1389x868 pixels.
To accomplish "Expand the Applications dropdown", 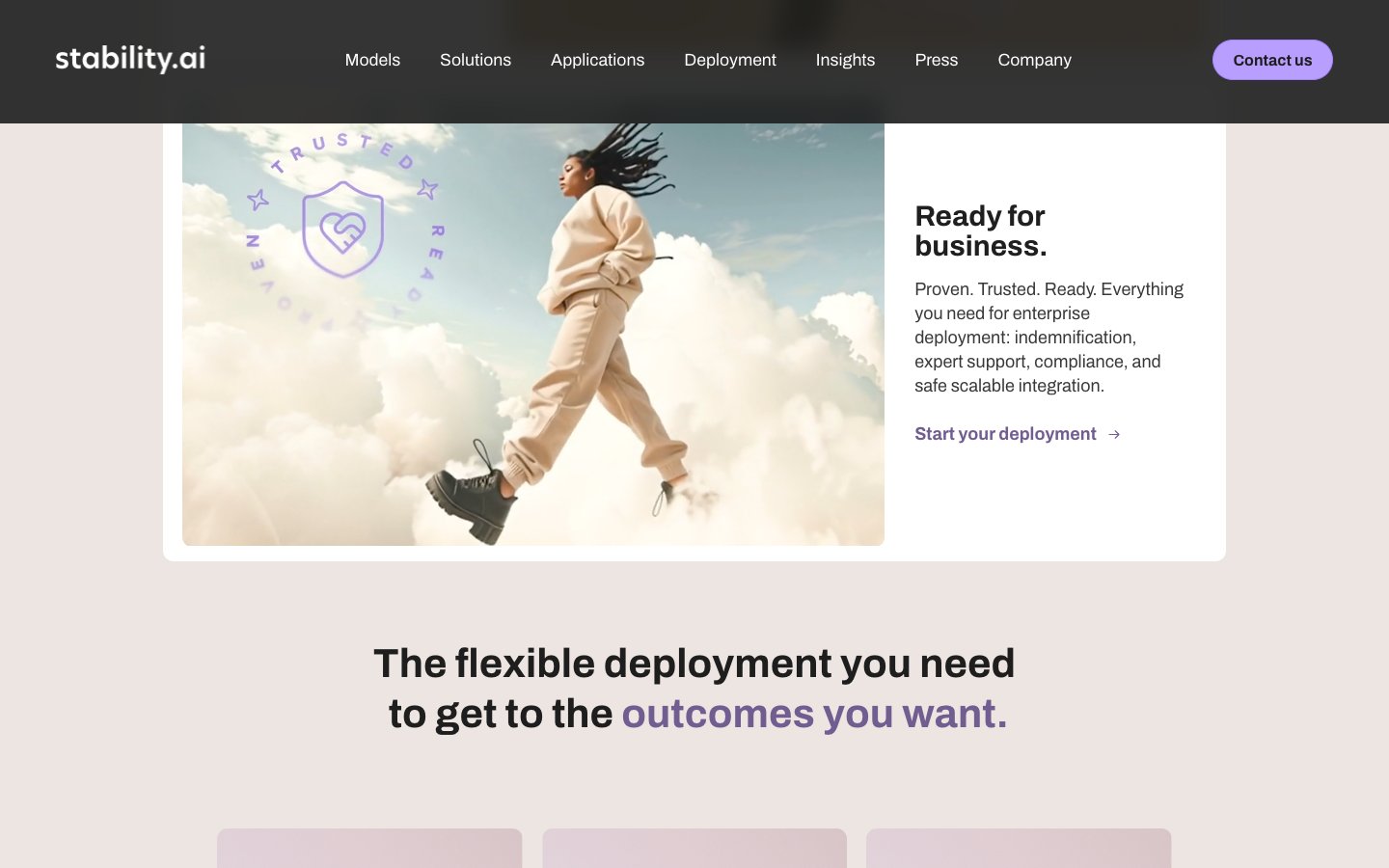I will pos(597,60).
